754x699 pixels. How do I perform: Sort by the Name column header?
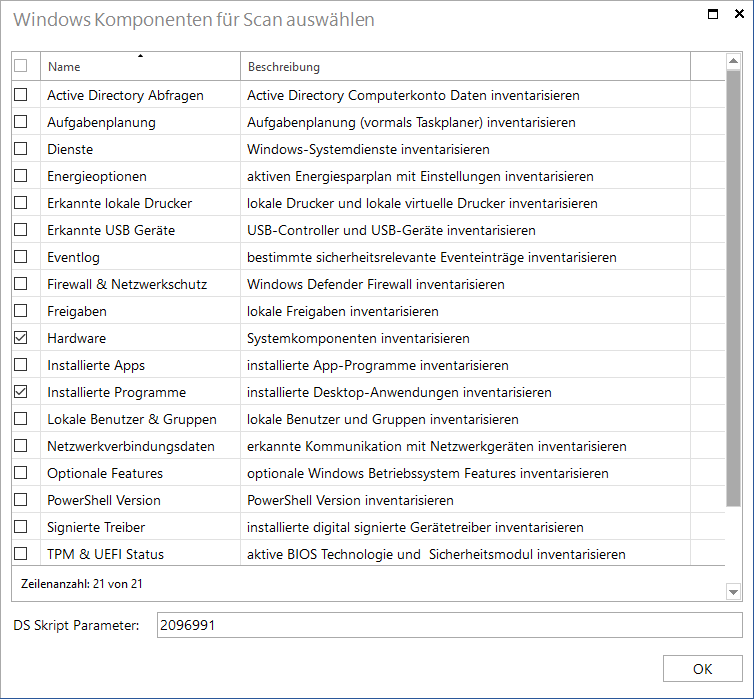tap(140, 66)
